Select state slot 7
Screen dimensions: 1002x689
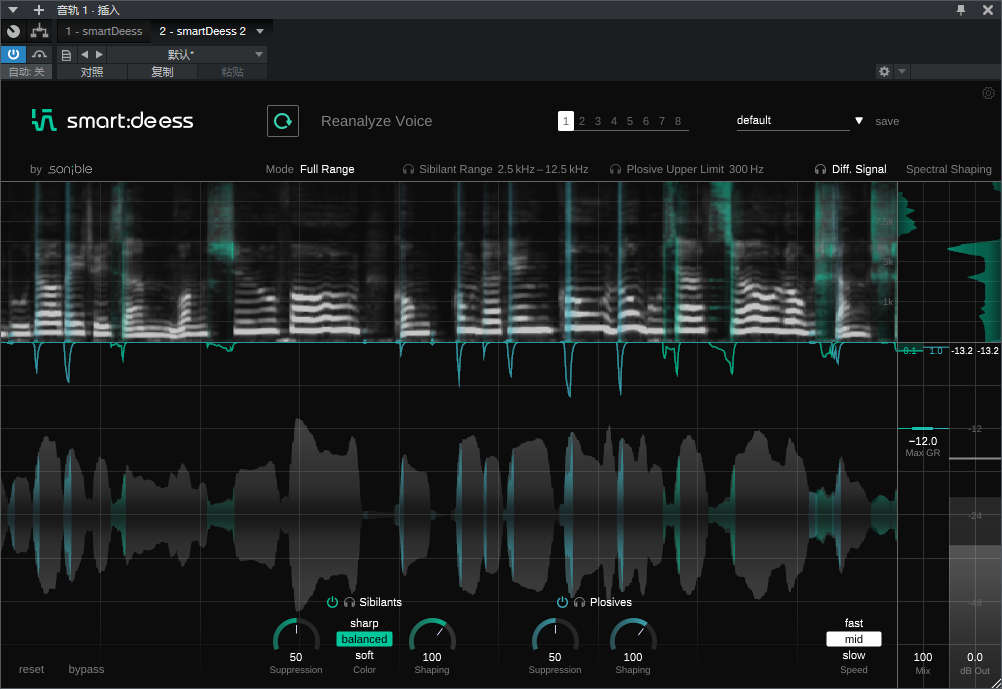point(661,121)
